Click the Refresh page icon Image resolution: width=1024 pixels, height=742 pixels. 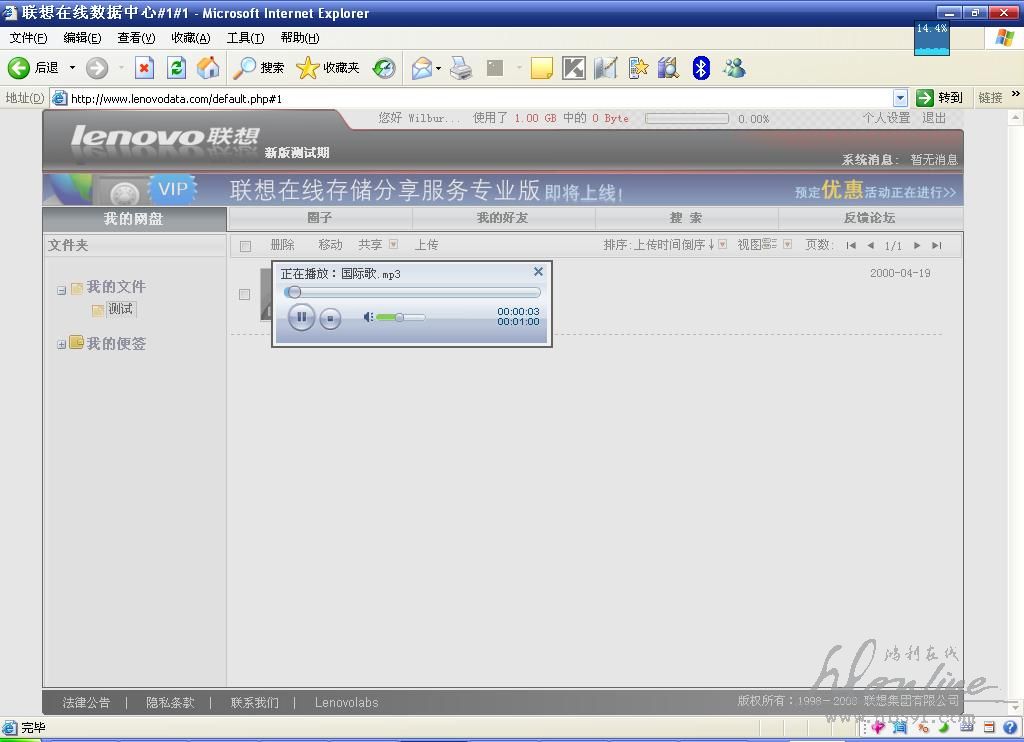(177, 68)
